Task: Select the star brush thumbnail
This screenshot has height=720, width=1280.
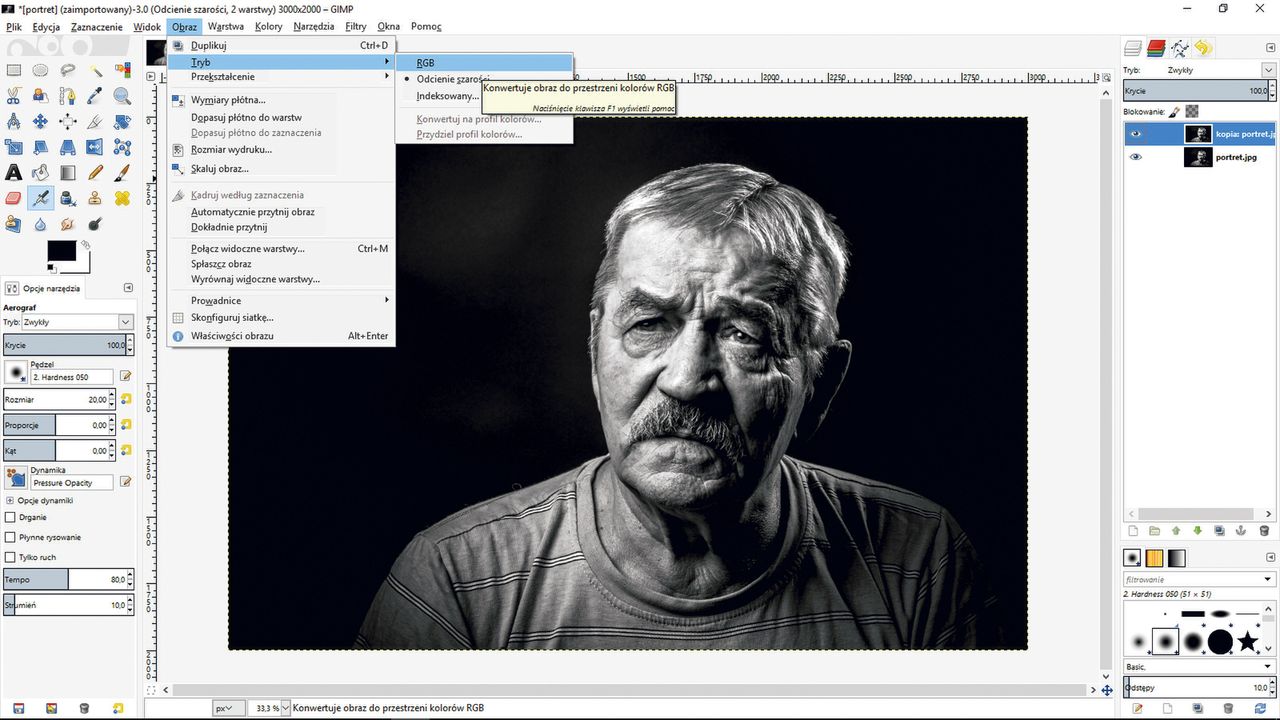Action: coord(1247,641)
